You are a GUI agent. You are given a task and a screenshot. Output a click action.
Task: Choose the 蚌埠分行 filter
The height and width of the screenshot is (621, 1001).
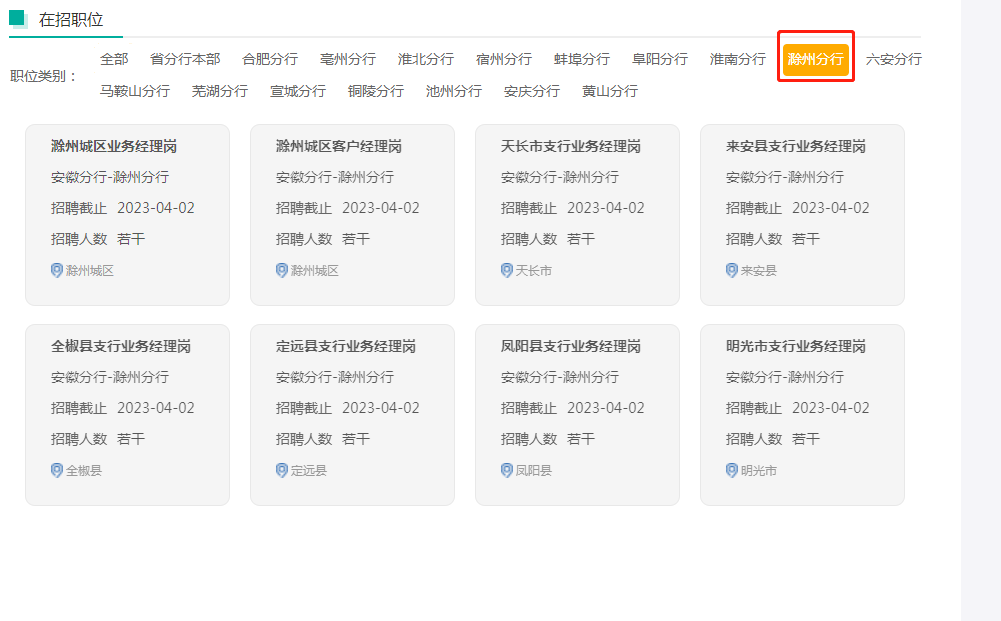point(582,59)
